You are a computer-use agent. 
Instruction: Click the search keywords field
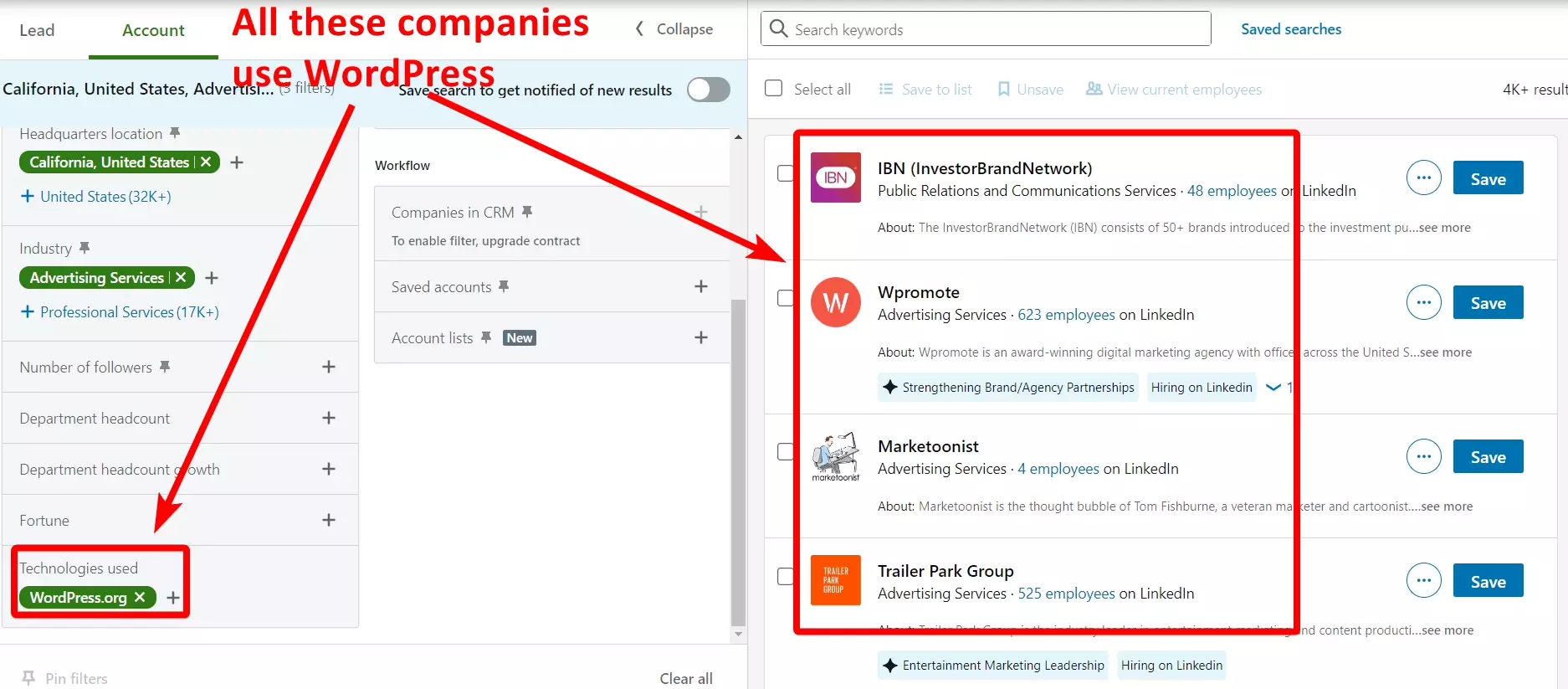[x=986, y=29]
